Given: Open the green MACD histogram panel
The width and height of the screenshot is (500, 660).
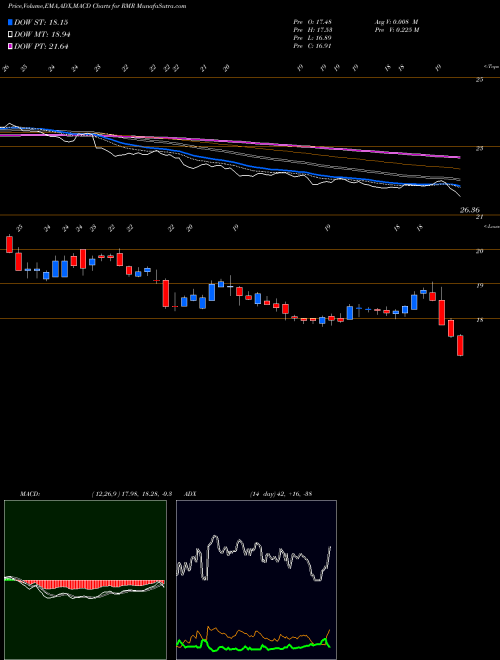Looking at the screenshot, I should 85,580.
